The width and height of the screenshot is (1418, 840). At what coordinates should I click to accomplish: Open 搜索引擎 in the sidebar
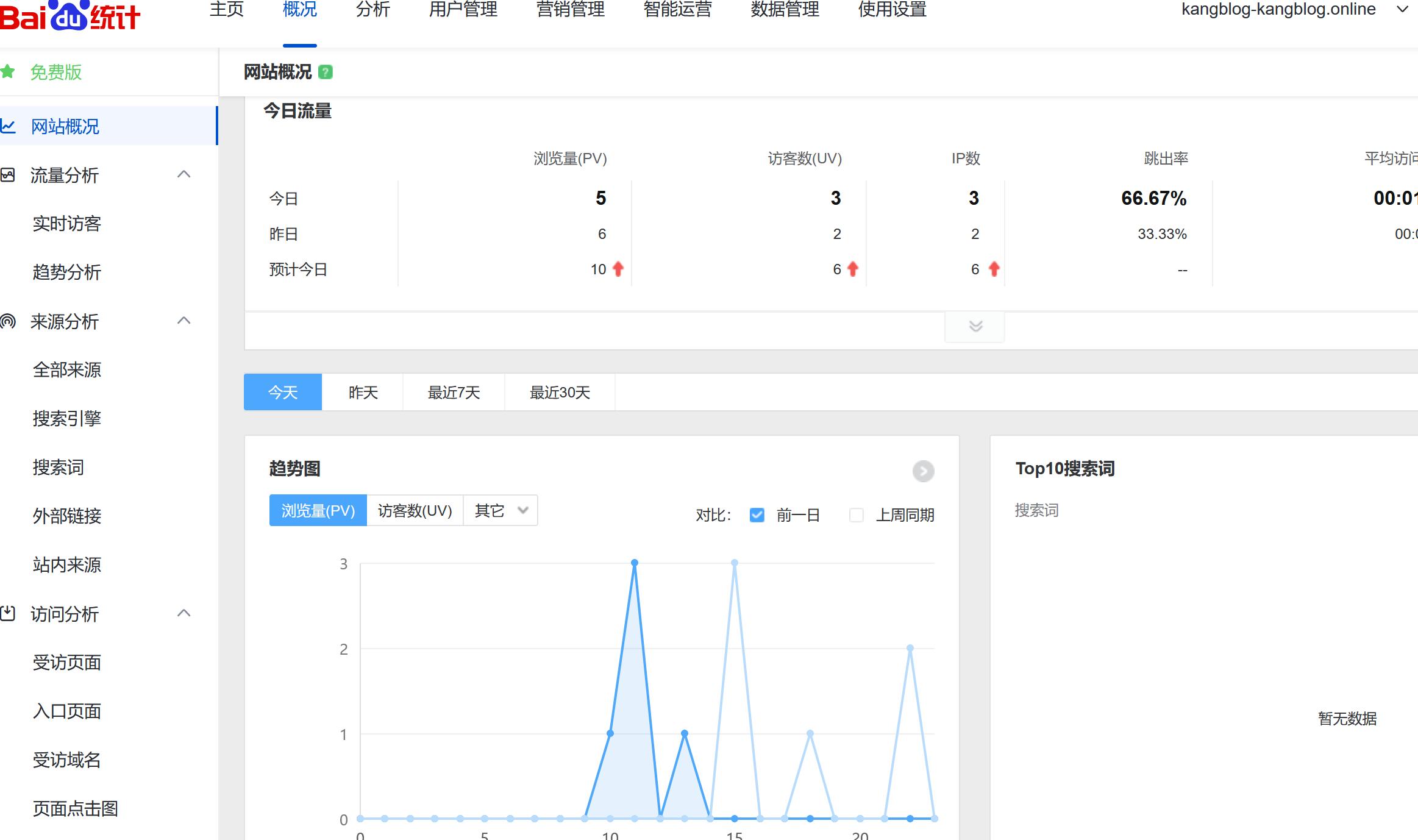(x=67, y=419)
